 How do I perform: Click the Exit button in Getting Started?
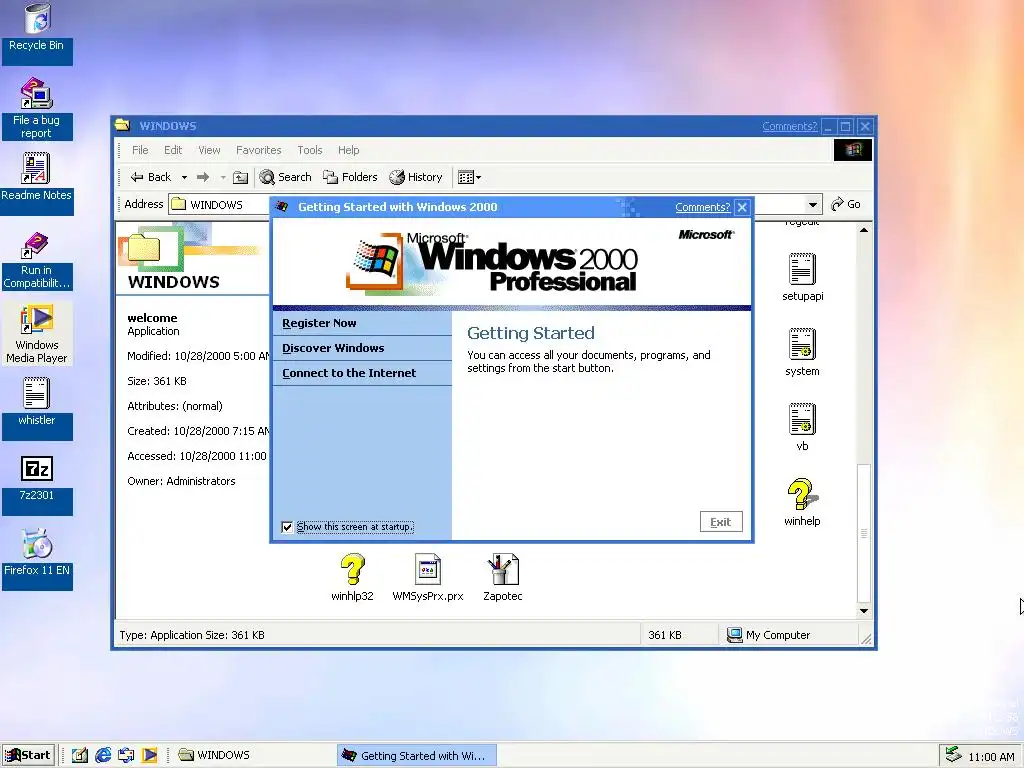[721, 522]
